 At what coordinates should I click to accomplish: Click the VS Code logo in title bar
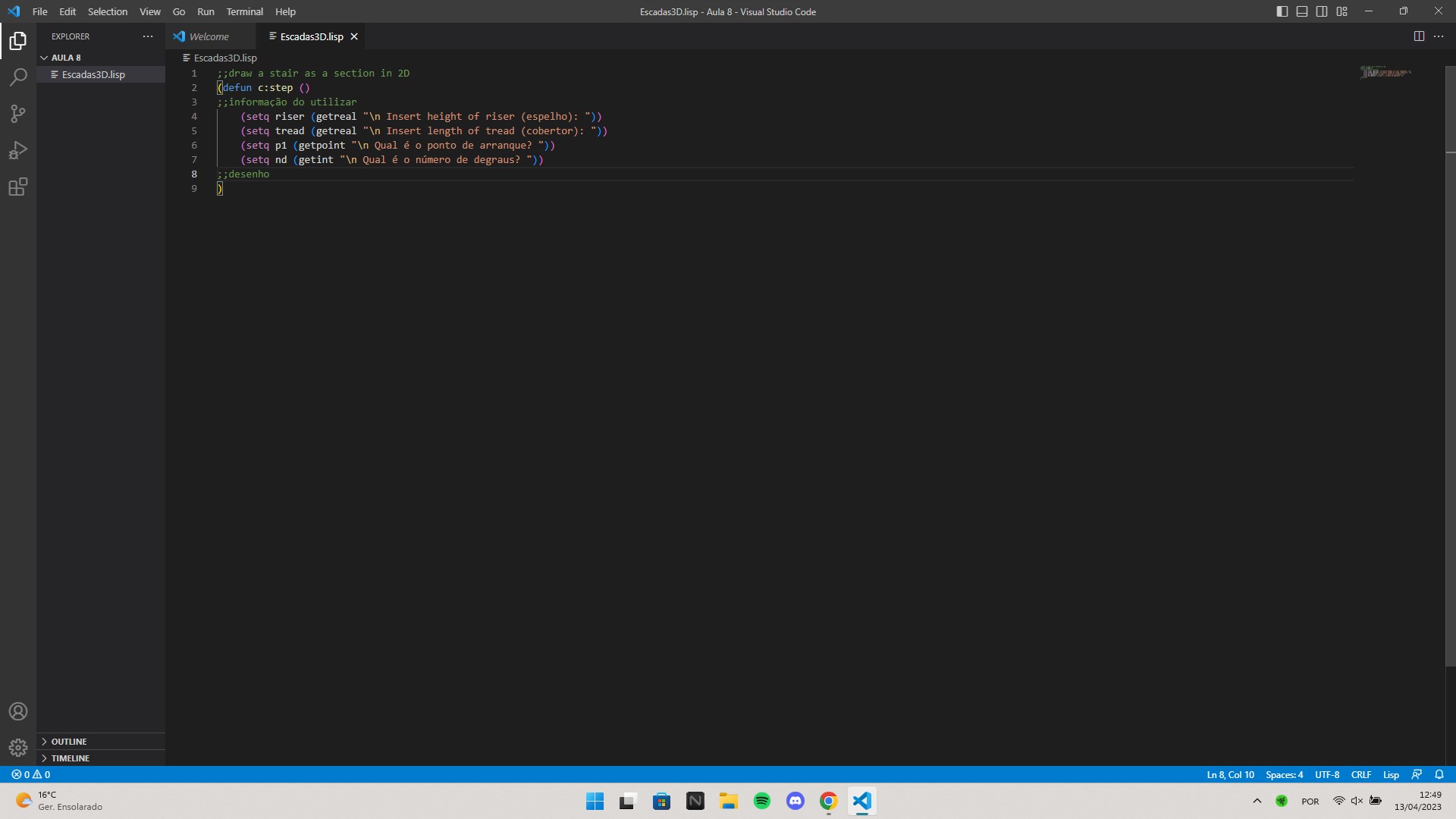pos(14,11)
